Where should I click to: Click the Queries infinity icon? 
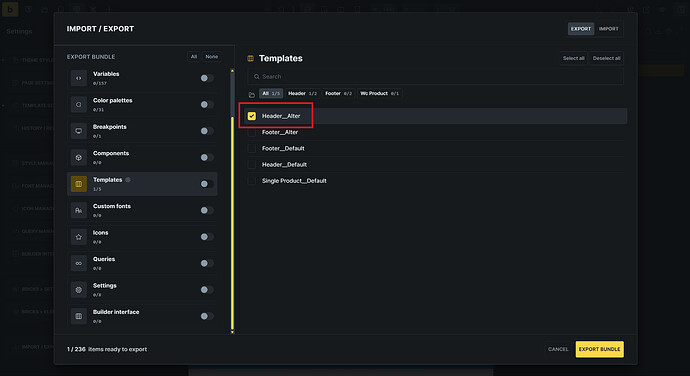[x=79, y=263]
